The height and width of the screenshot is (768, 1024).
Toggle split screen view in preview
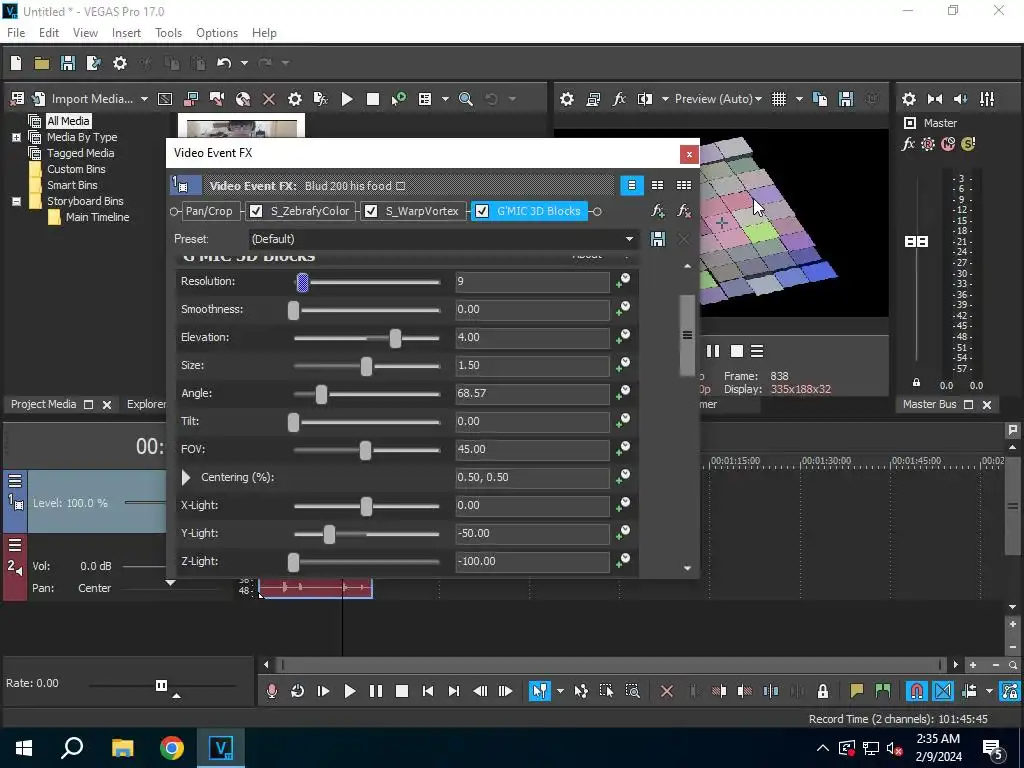pos(645,99)
